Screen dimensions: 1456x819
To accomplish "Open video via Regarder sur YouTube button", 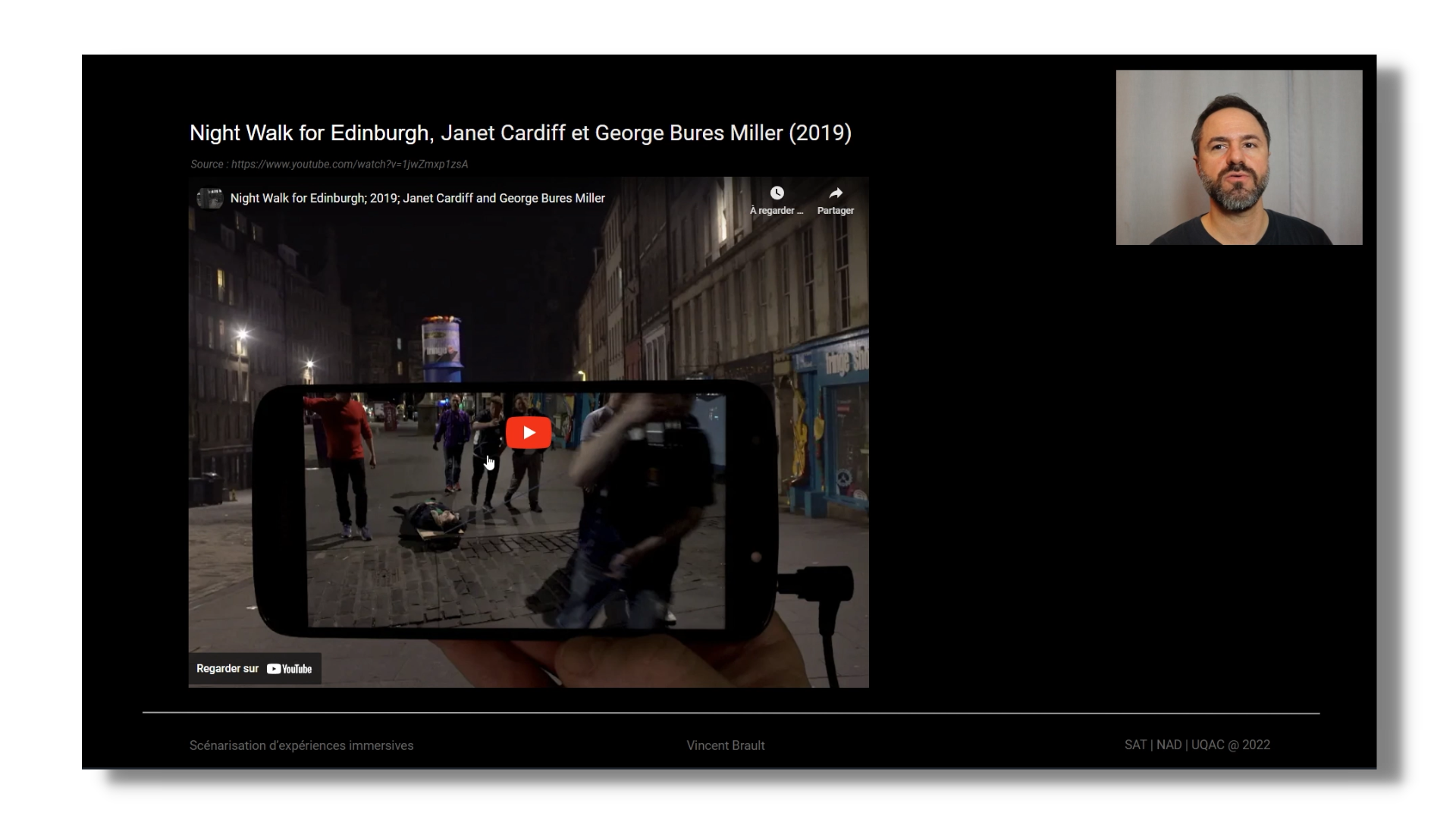I will 255,669.
